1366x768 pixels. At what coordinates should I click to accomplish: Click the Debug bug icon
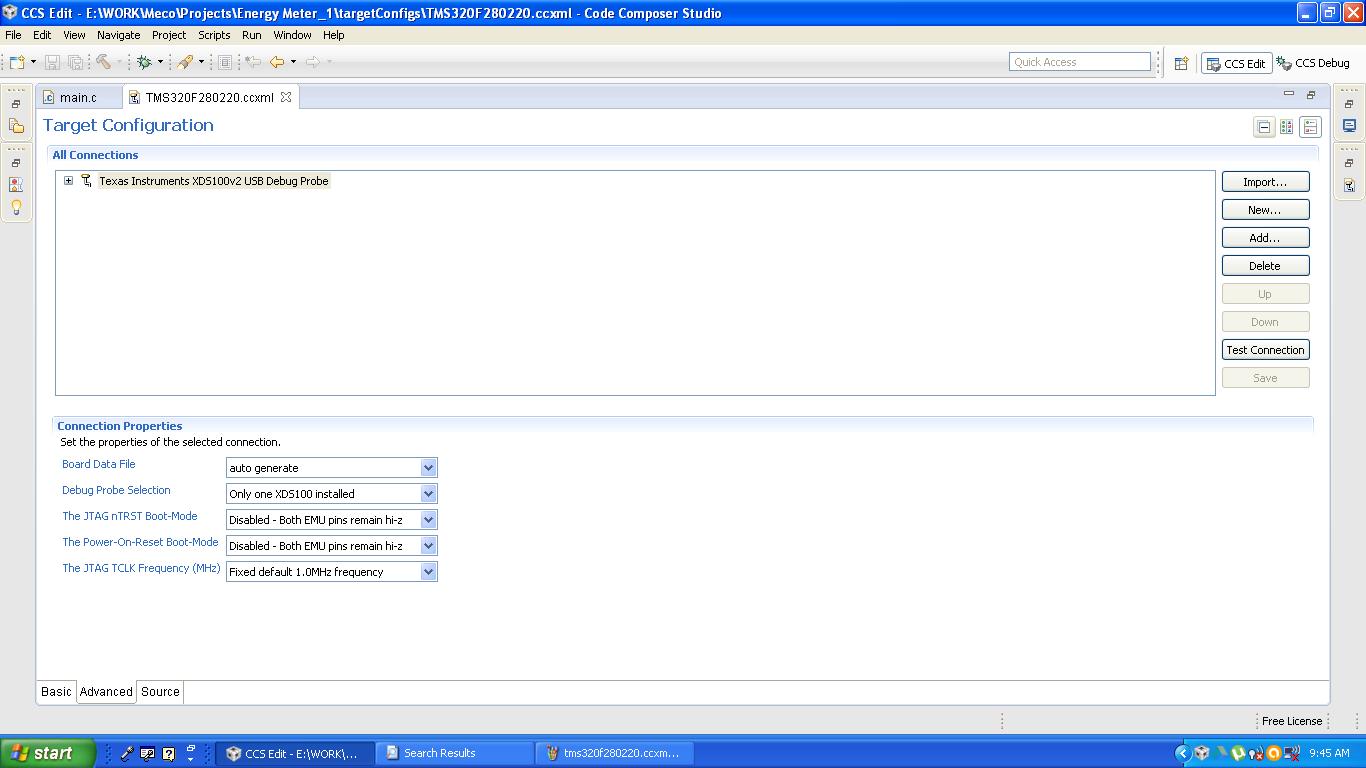[144, 62]
